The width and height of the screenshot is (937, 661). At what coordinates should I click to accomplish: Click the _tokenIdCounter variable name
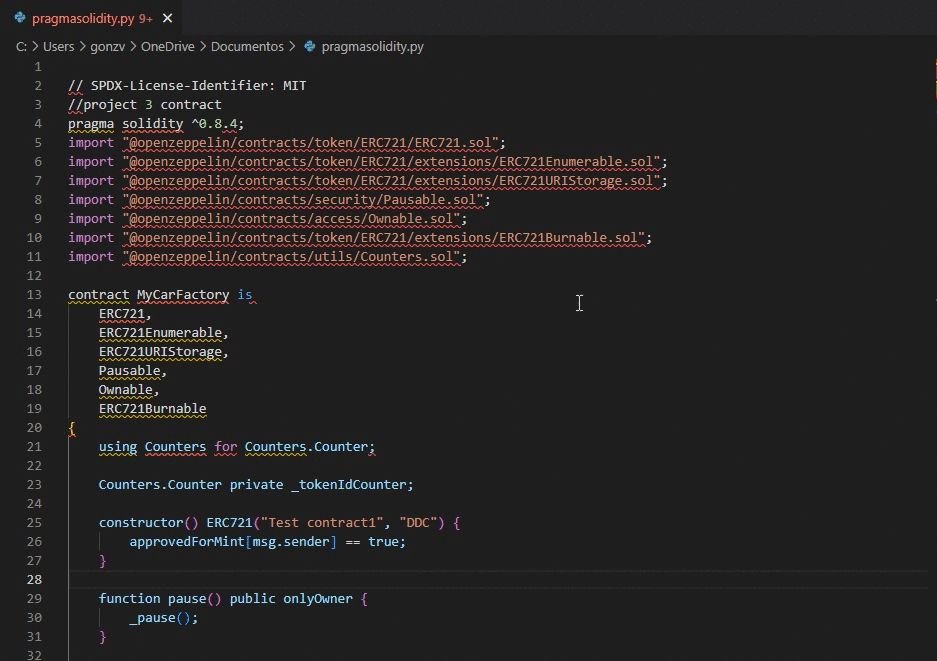(349, 485)
